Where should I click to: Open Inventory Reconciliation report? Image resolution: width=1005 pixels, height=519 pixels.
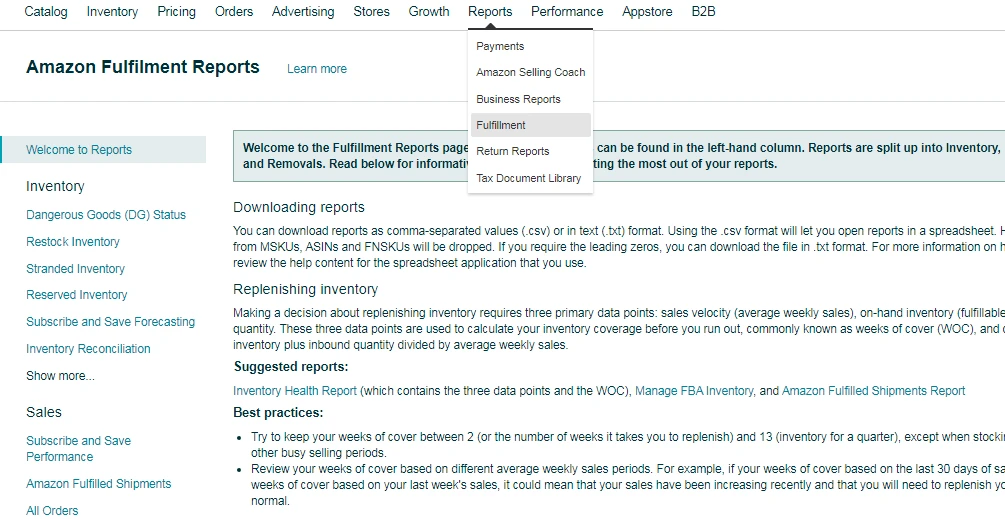point(88,349)
